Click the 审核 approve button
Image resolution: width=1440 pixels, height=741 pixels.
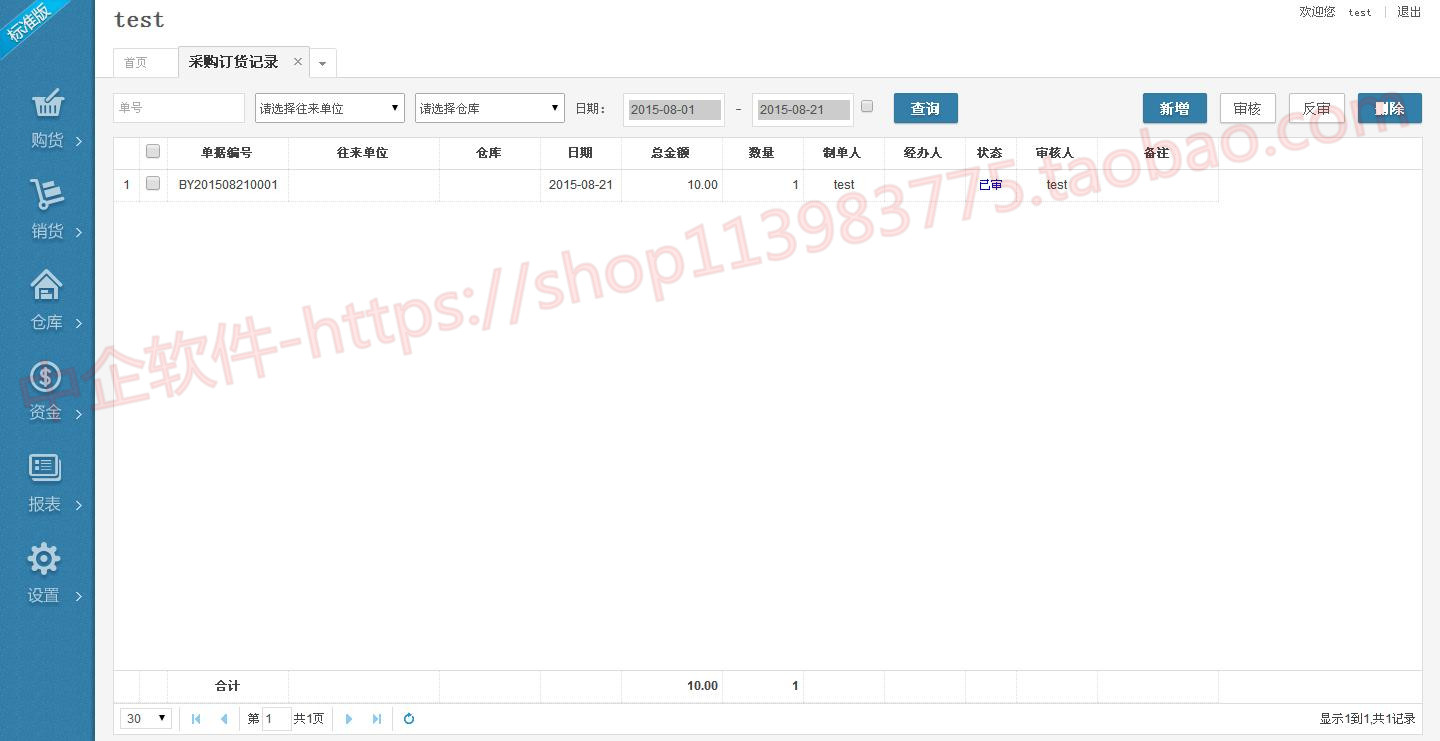(x=1248, y=108)
